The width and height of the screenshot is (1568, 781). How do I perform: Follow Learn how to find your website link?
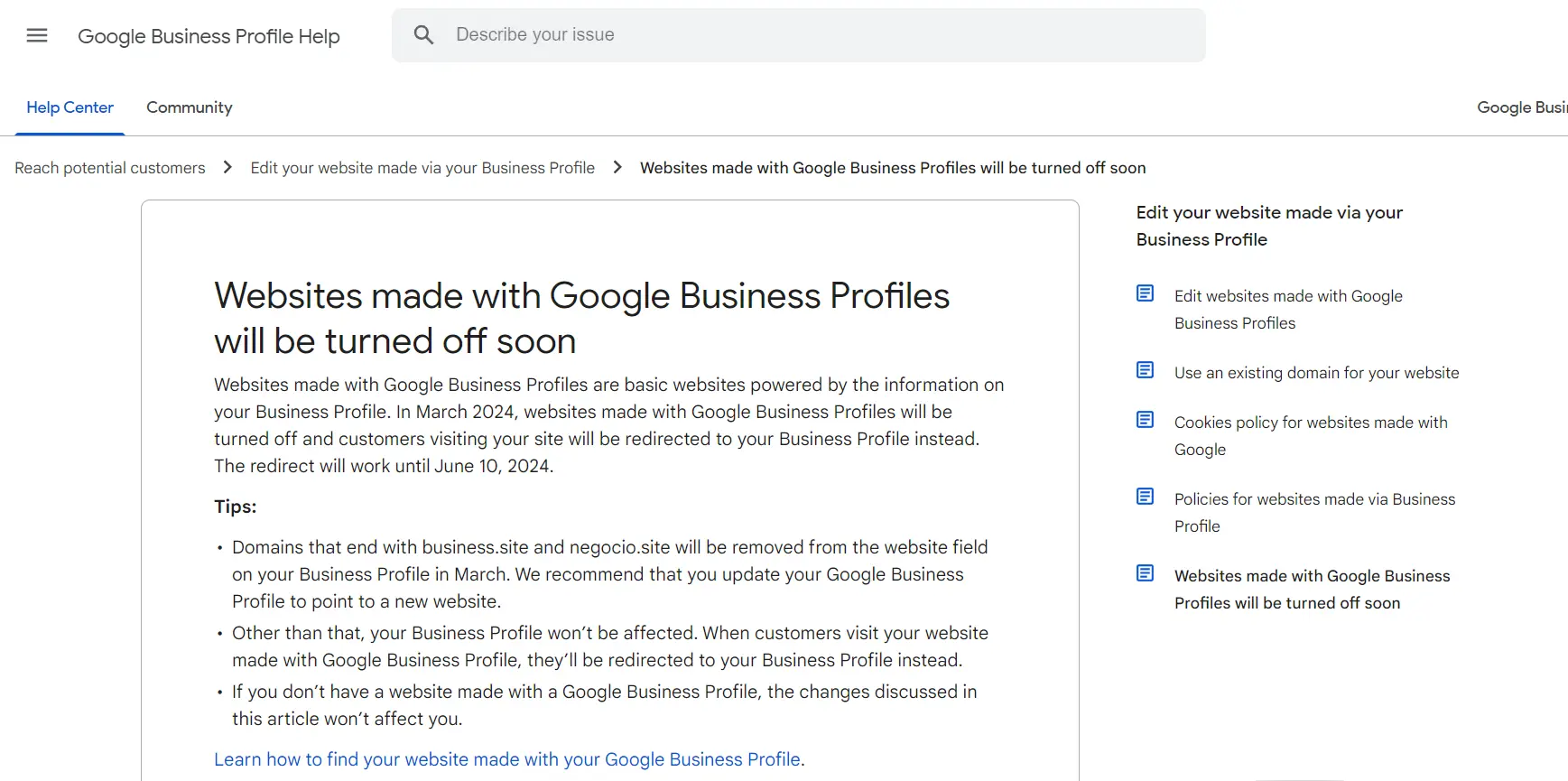coord(507,759)
